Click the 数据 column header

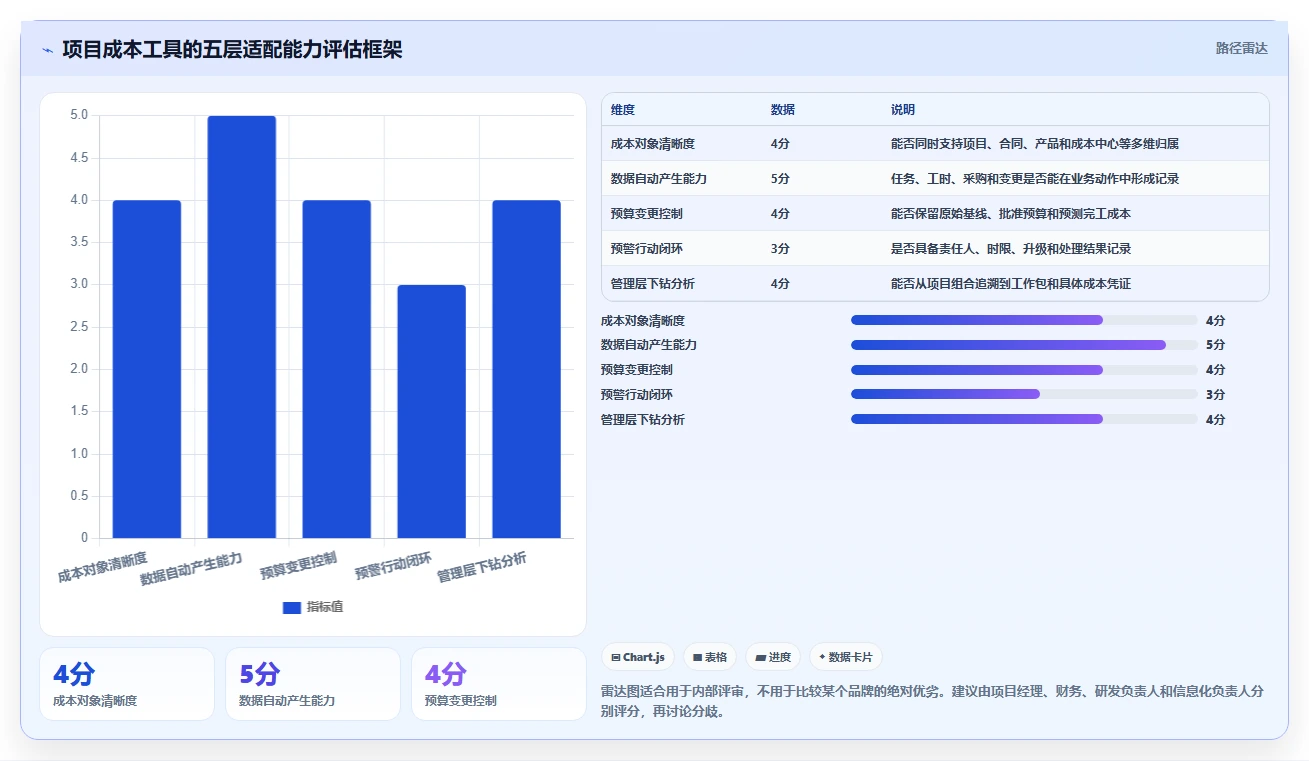click(783, 110)
